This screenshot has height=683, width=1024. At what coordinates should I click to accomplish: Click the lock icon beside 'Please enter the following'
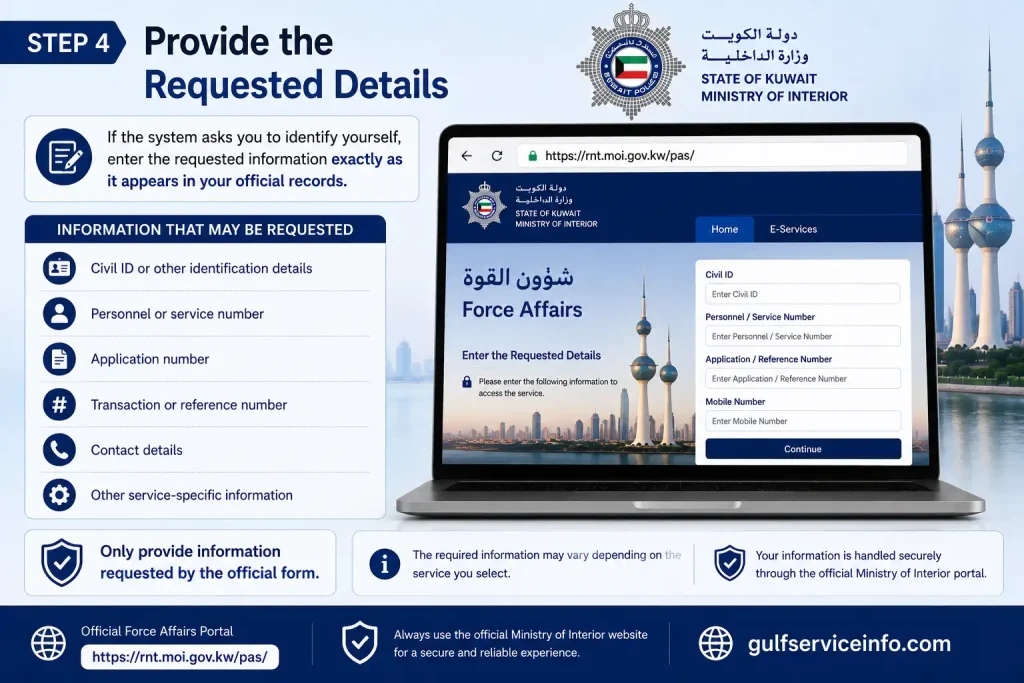(x=467, y=382)
